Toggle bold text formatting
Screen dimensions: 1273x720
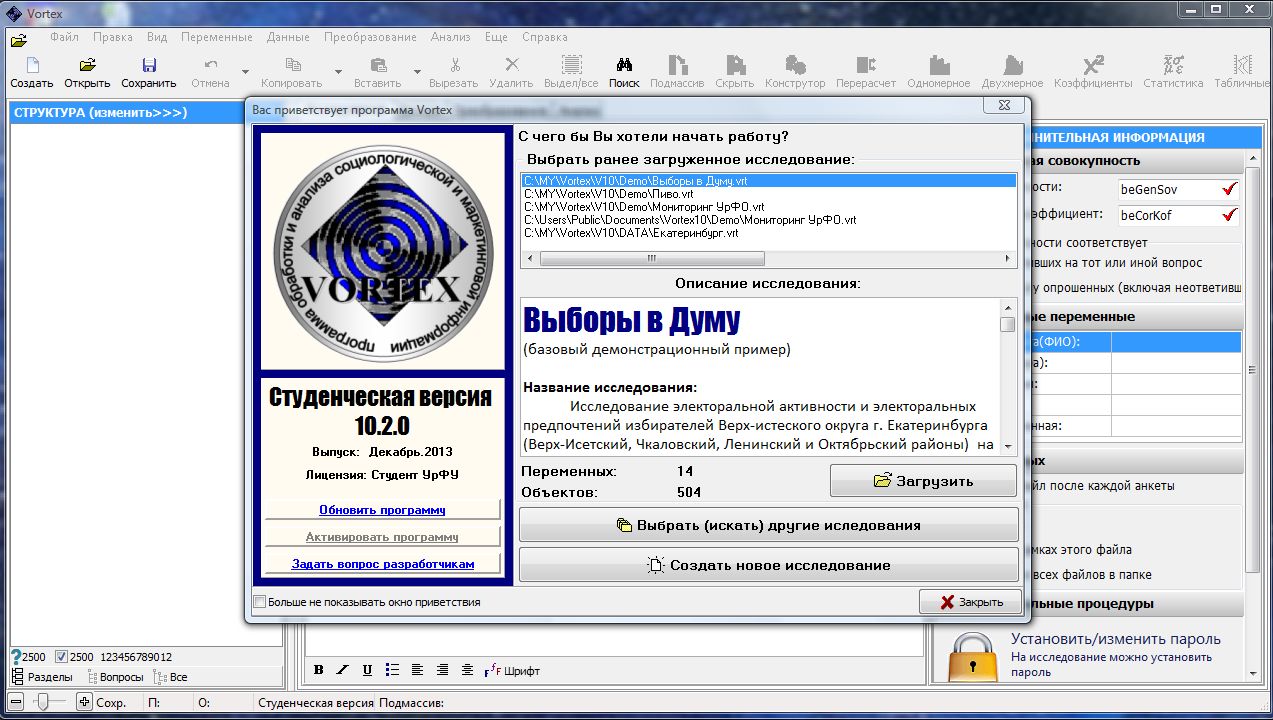(318, 670)
